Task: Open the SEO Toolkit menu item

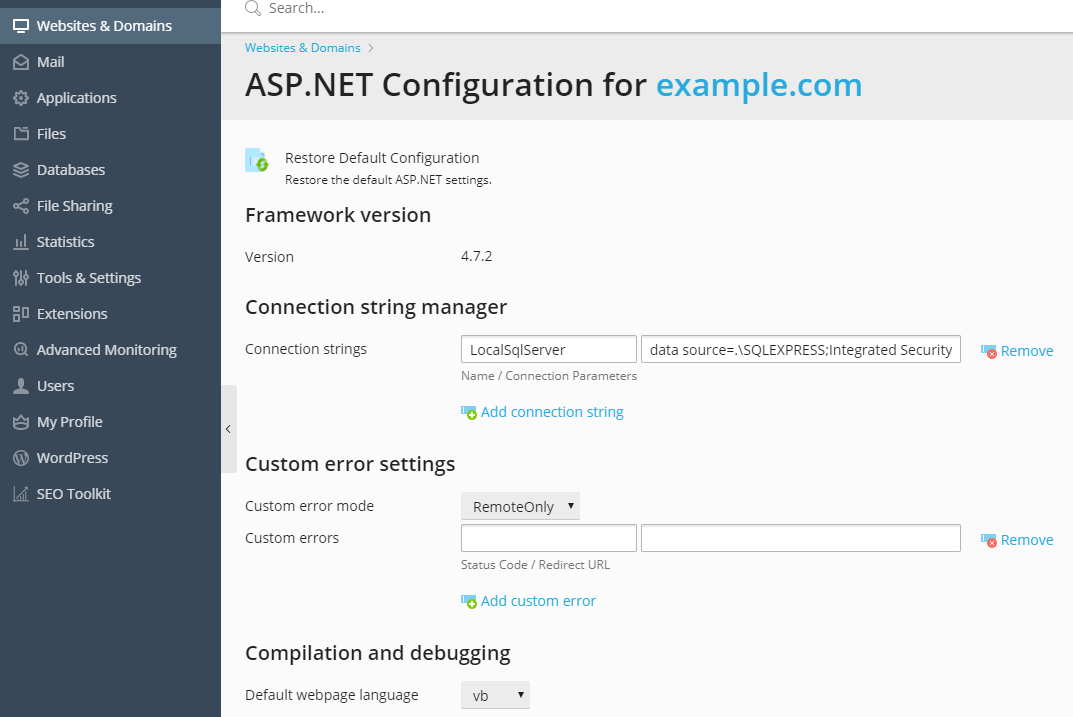Action: click(x=73, y=494)
